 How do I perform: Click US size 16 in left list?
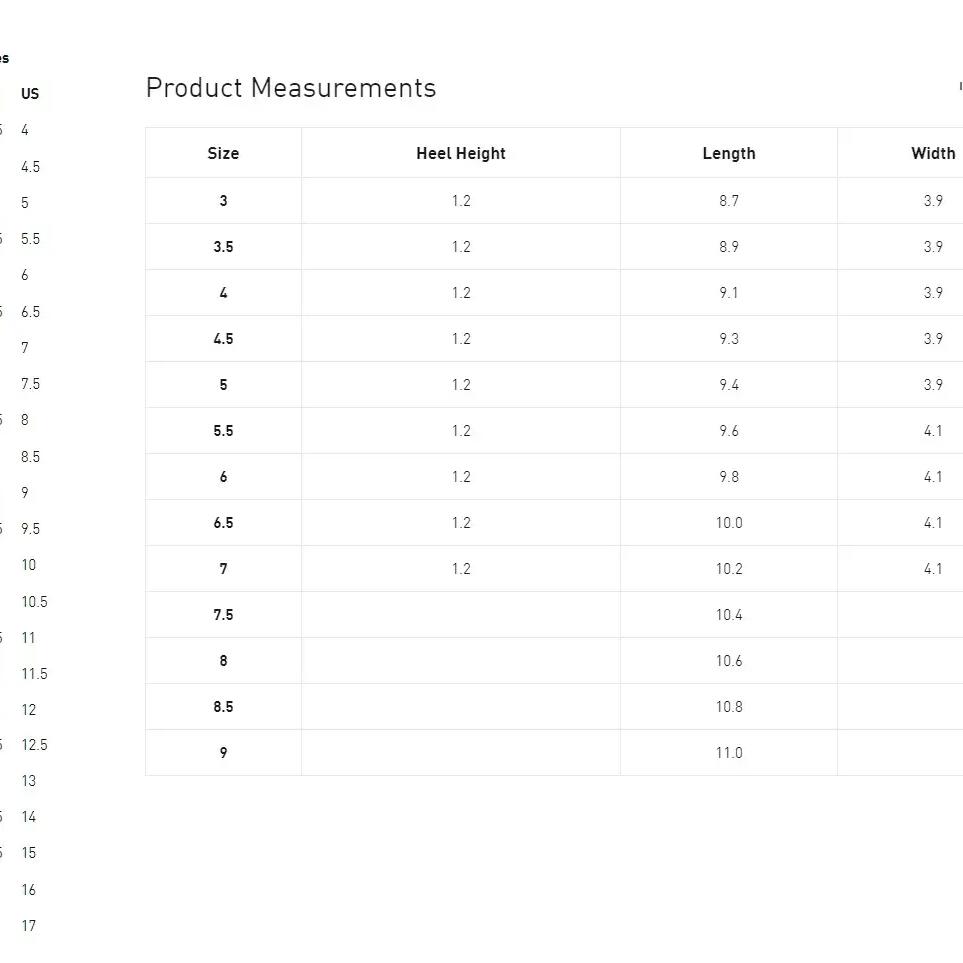pyautogui.click(x=29, y=889)
